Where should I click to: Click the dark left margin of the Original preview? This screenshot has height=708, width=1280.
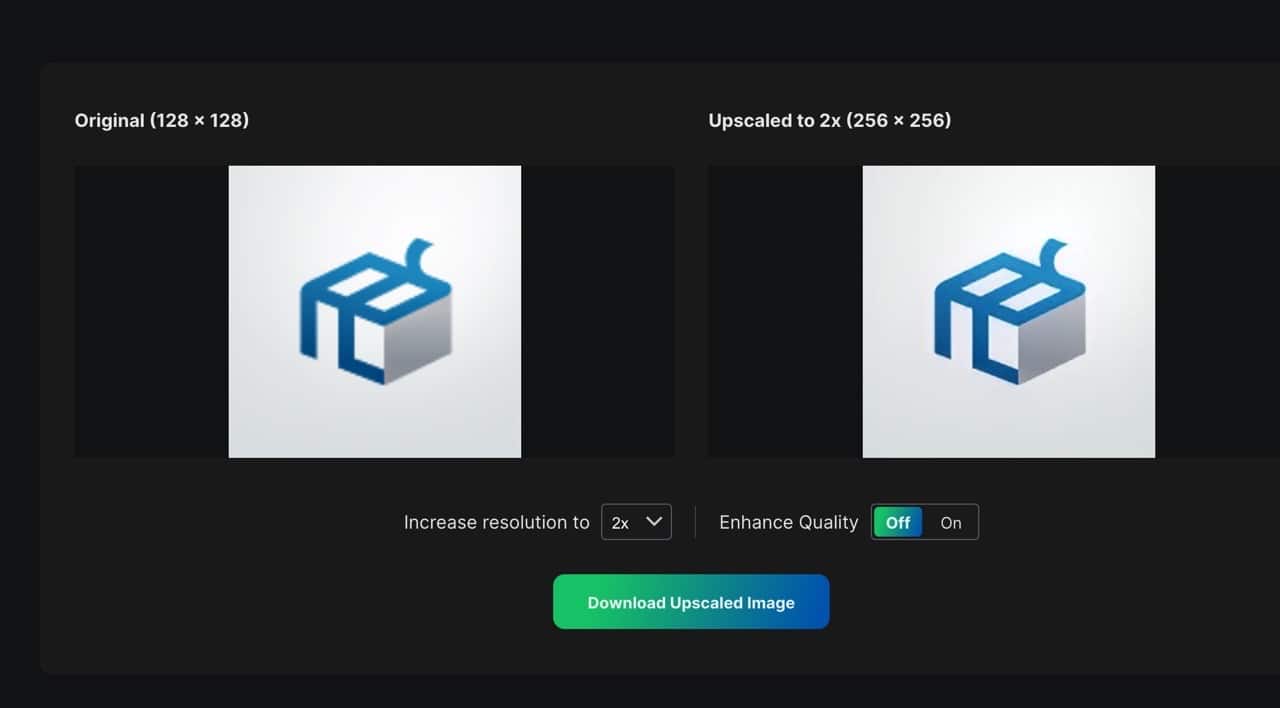click(x=151, y=311)
